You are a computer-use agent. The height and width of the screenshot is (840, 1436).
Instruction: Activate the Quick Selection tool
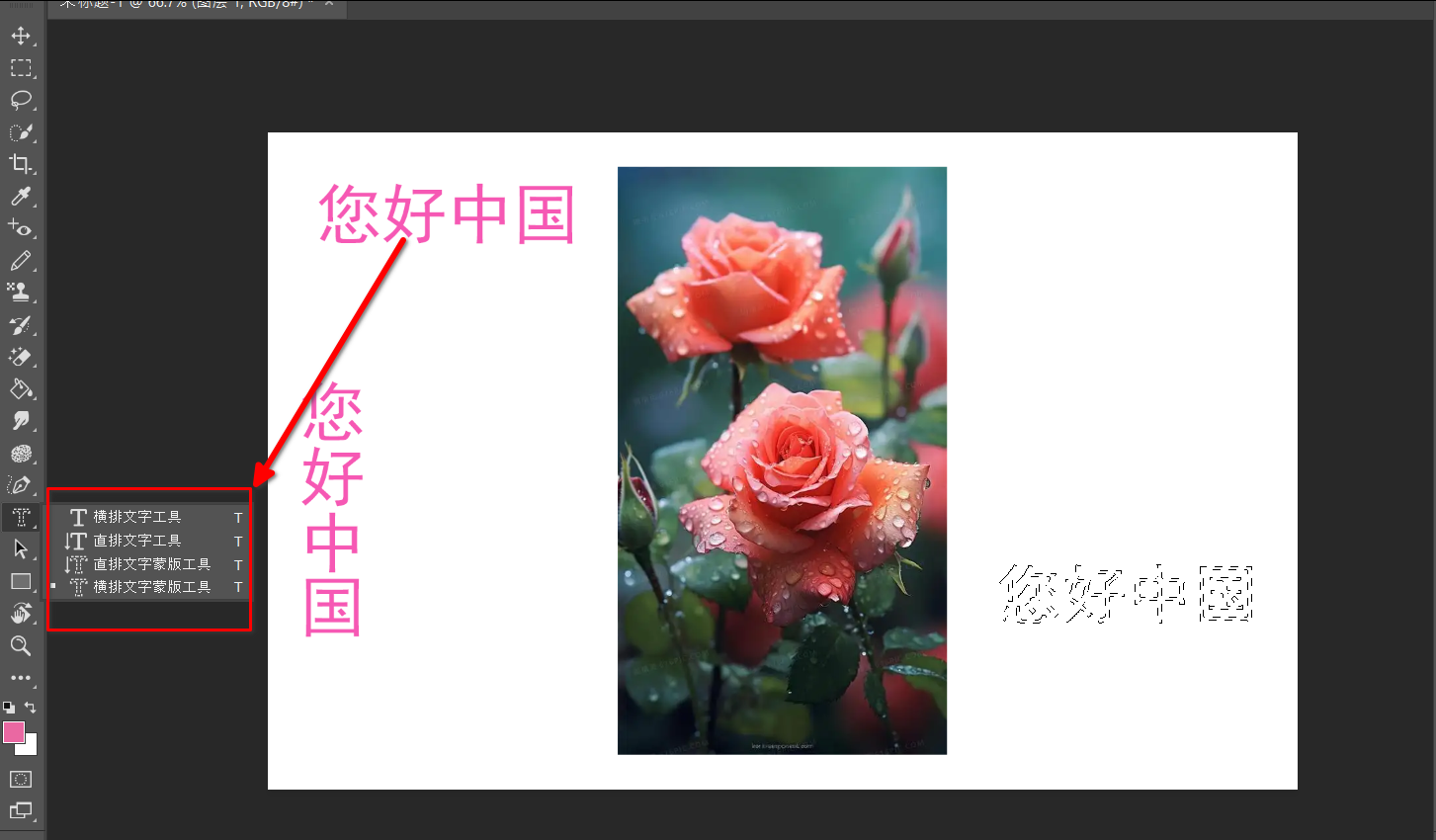pyautogui.click(x=21, y=132)
